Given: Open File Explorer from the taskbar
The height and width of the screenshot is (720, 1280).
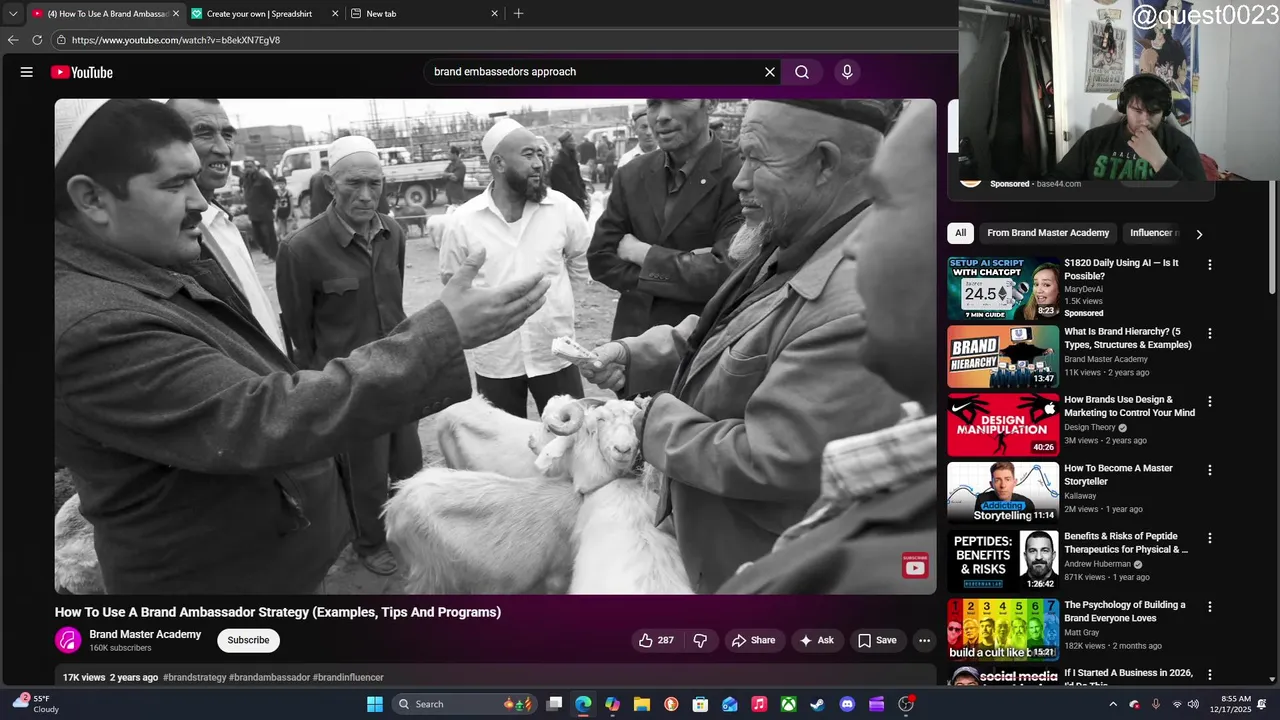Looking at the screenshot, I should (x=642, y=704).
